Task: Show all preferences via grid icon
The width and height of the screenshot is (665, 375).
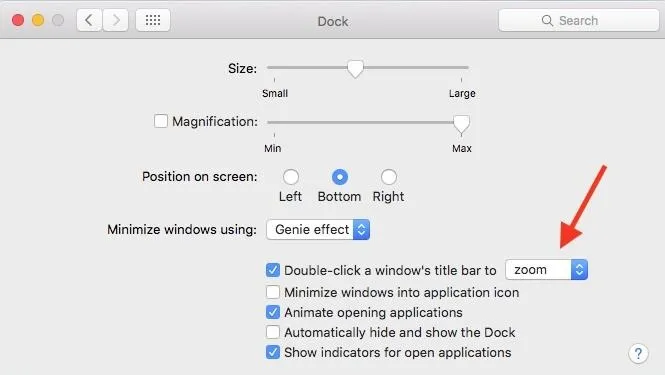Action: coord(153,20)
